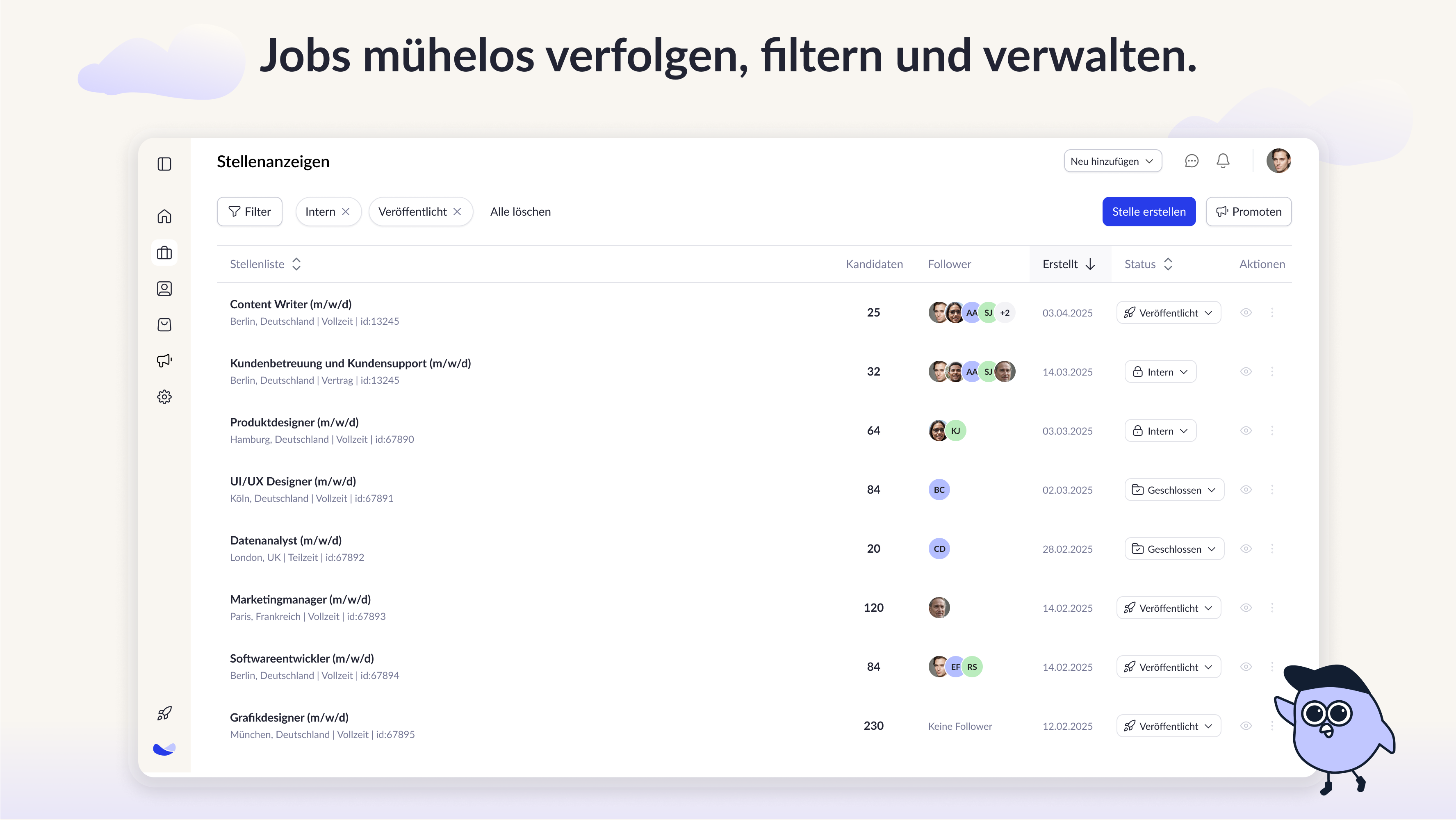Open settings gear in sidebar
Screen dimensions: 1456x820
pyautogui.click(x=164, y=397)
